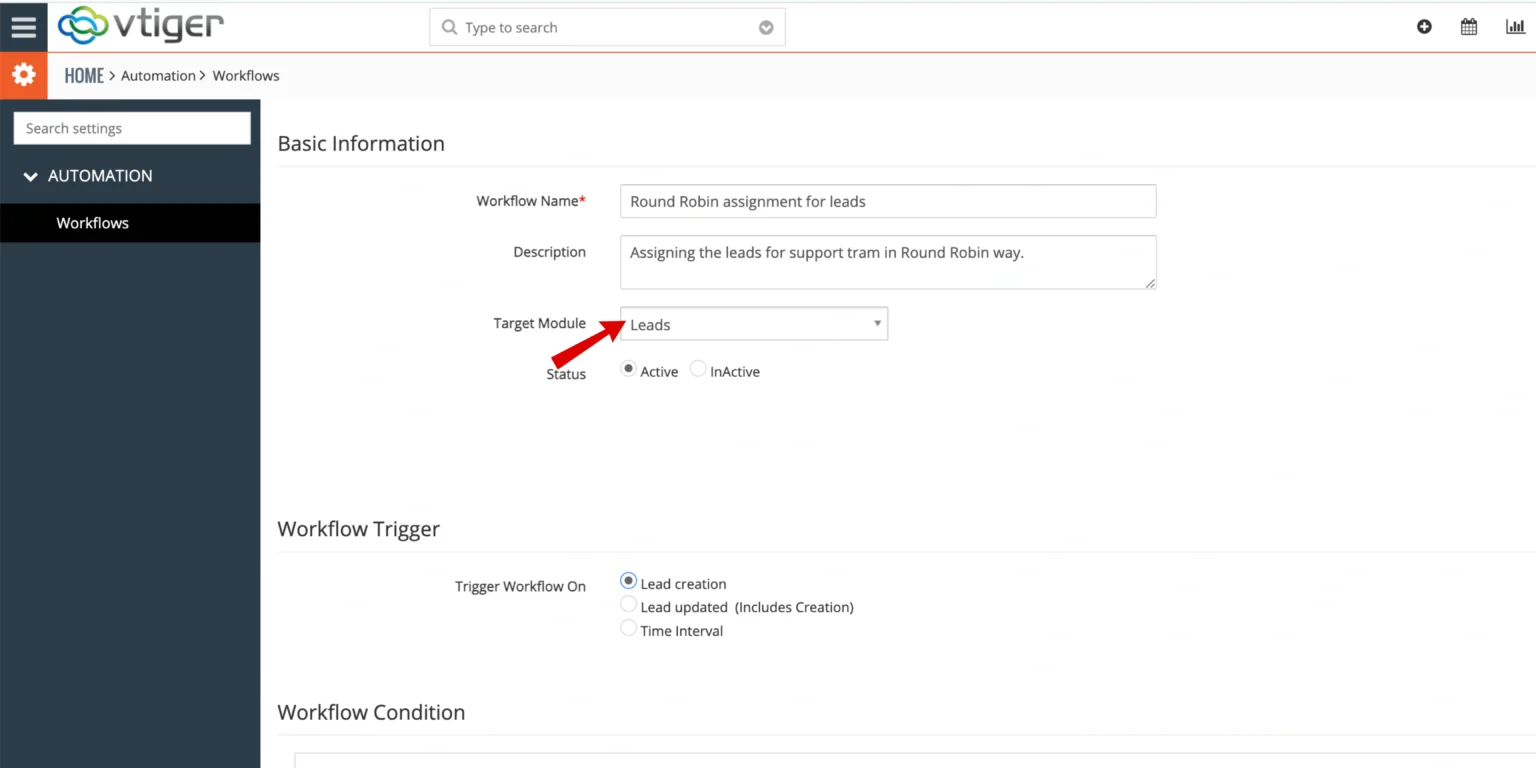Click the orange settings gear icon
Screen dimensions: 1536x768
23,75
